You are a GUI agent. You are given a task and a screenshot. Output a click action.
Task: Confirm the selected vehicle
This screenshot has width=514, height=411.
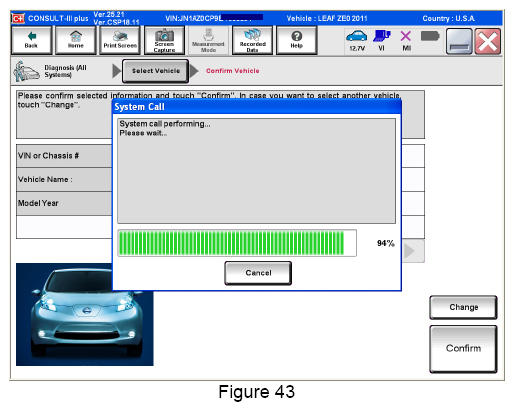(x=463, y=349)
